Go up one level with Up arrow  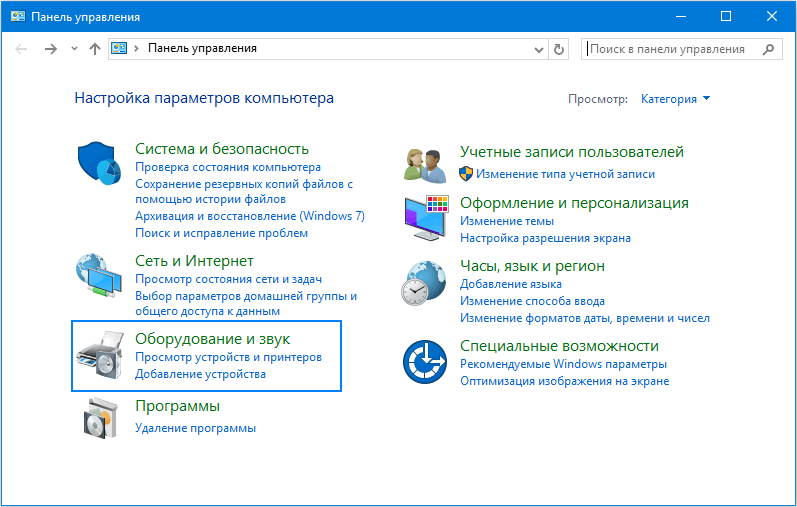click(x=95, y=49)
